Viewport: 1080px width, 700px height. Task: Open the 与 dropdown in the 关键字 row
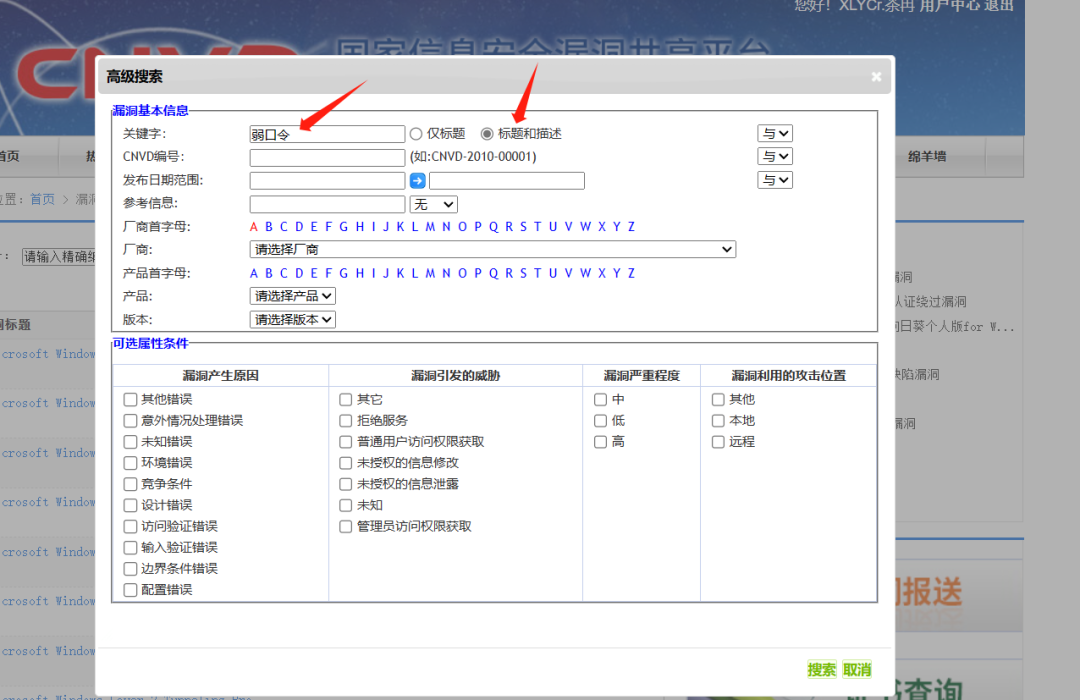pos(775,134)
